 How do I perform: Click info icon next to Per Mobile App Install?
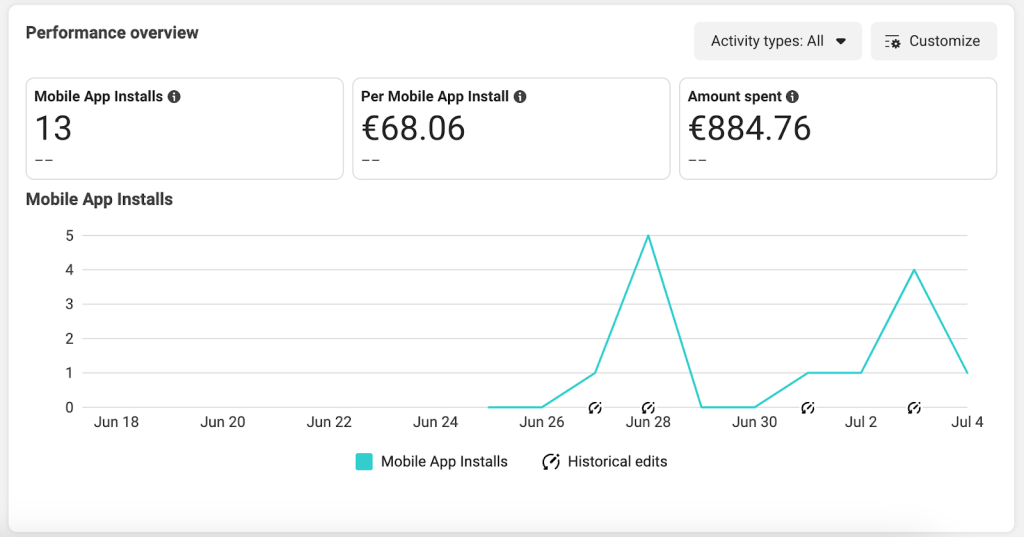pos(520,97)
